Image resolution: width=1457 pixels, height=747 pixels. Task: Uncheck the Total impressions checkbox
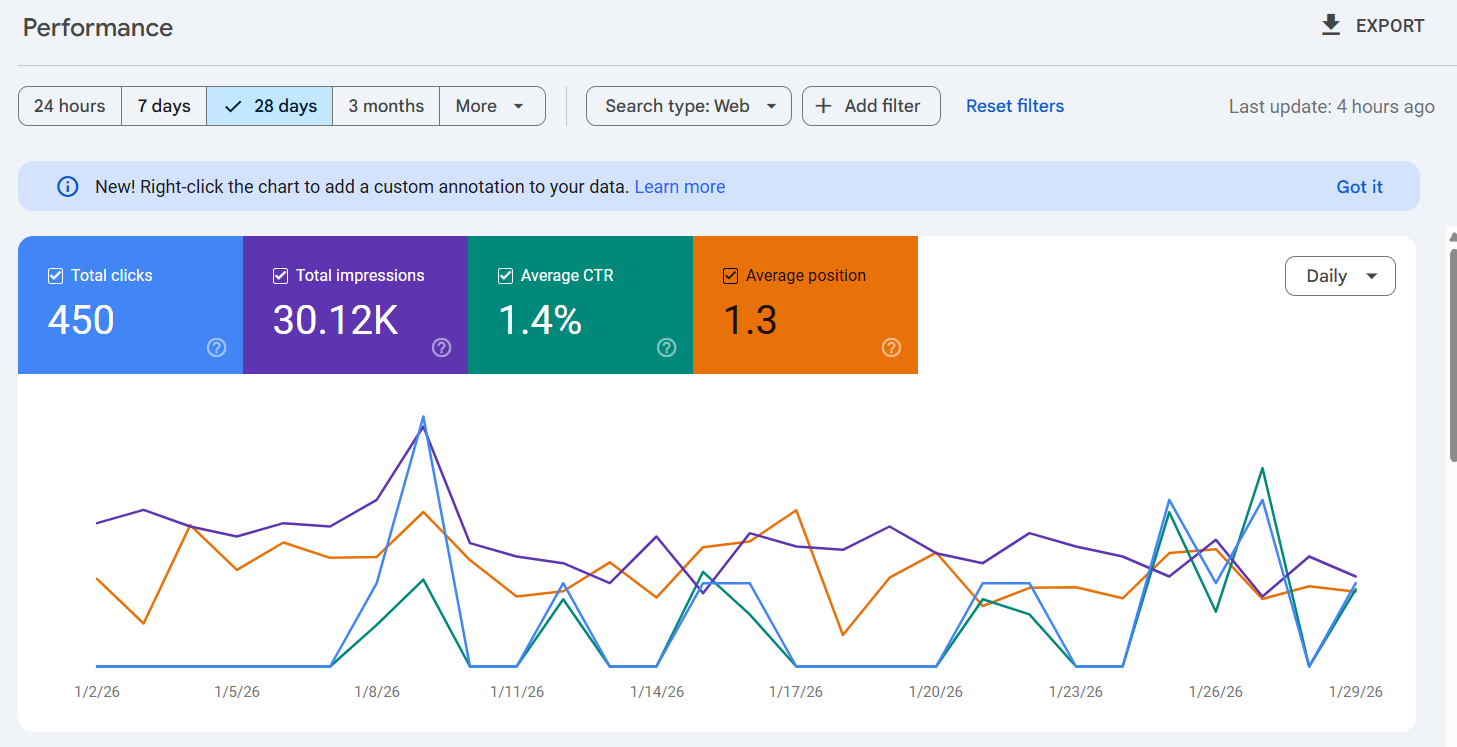(x=281, y=276)
